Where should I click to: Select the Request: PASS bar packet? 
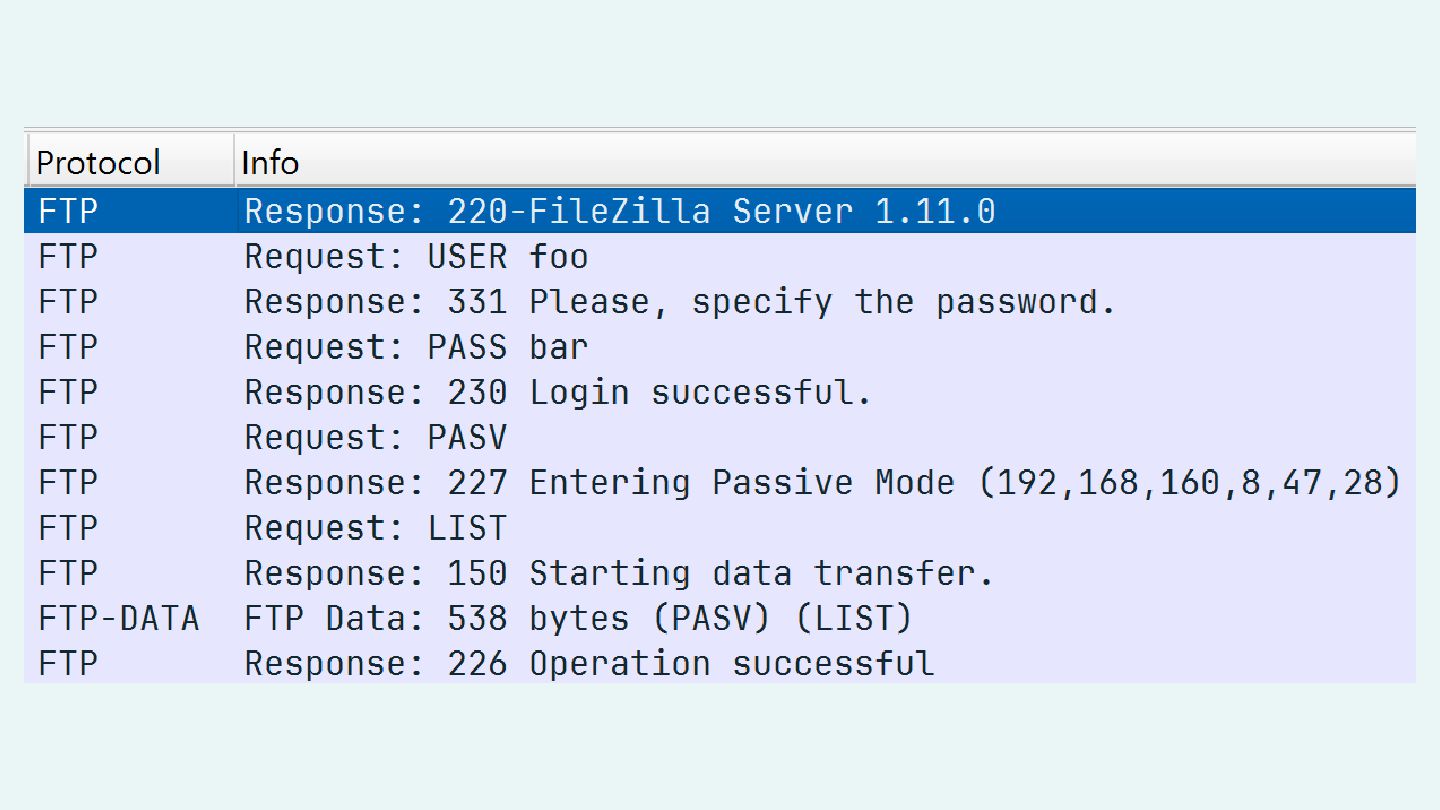(x=720, y=347)
